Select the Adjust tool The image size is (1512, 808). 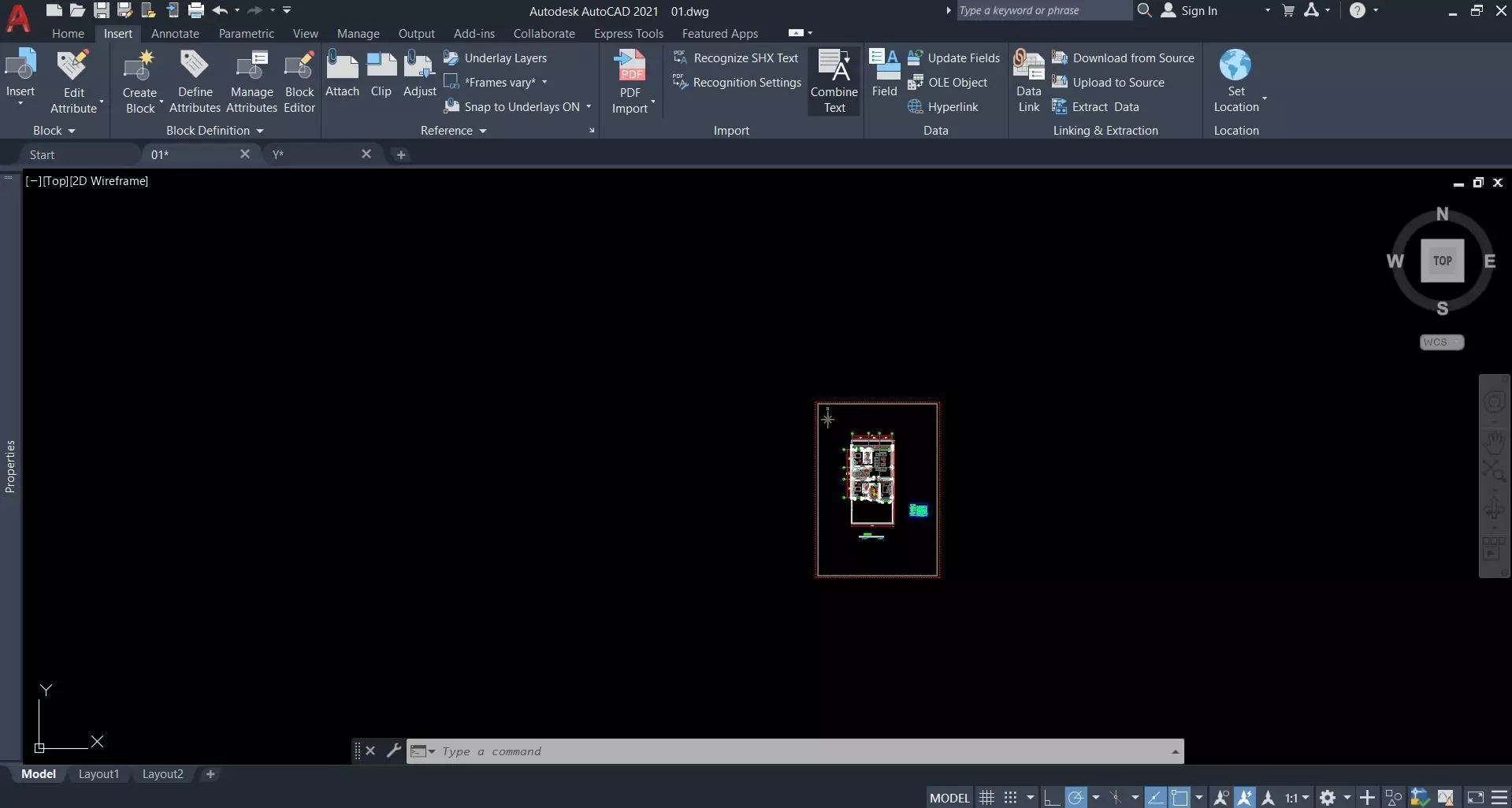pyautogui.click(x=420, y=73)
